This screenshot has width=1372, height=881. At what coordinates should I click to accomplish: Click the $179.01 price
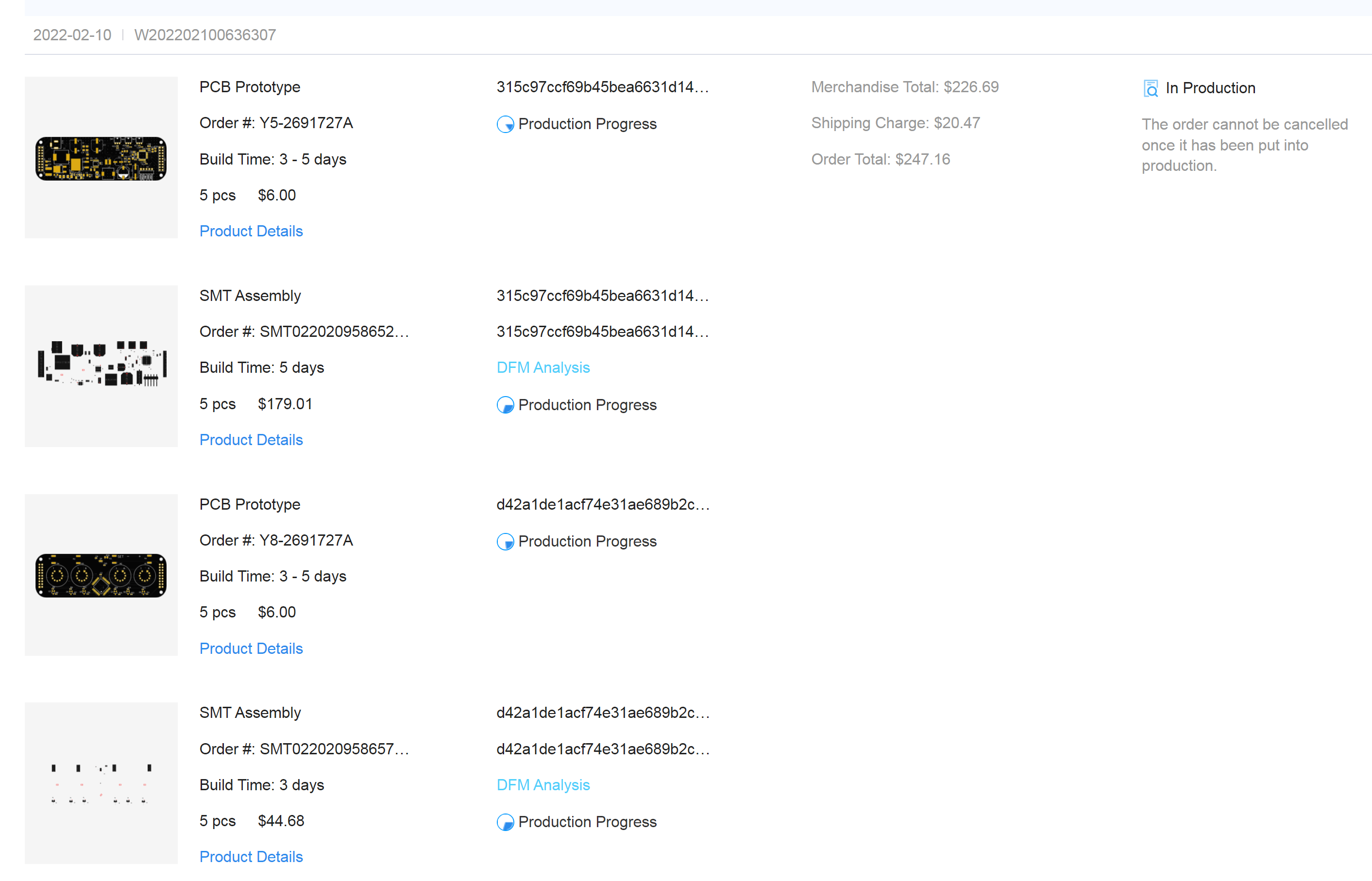(285, 404)
